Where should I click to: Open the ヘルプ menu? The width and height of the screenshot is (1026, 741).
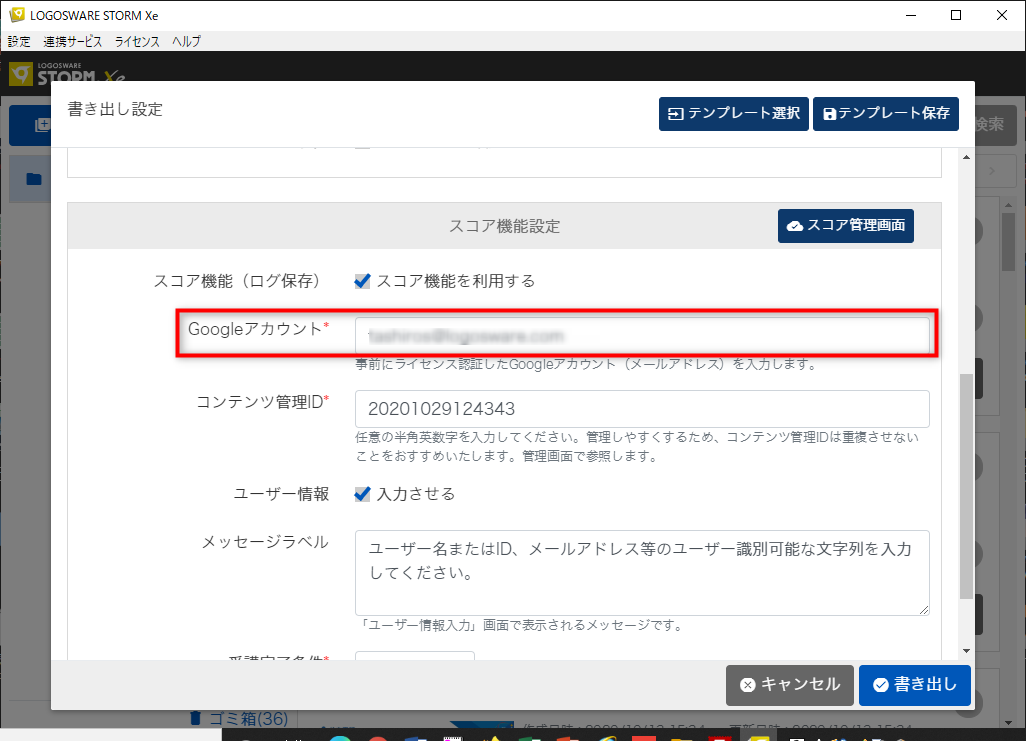point(186,41)
